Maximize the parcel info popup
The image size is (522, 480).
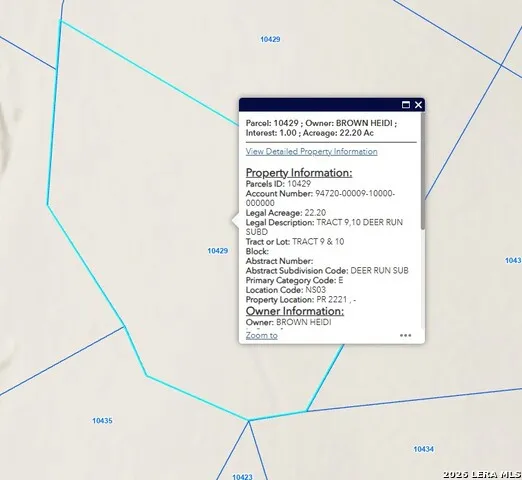(x=406, y=105)
